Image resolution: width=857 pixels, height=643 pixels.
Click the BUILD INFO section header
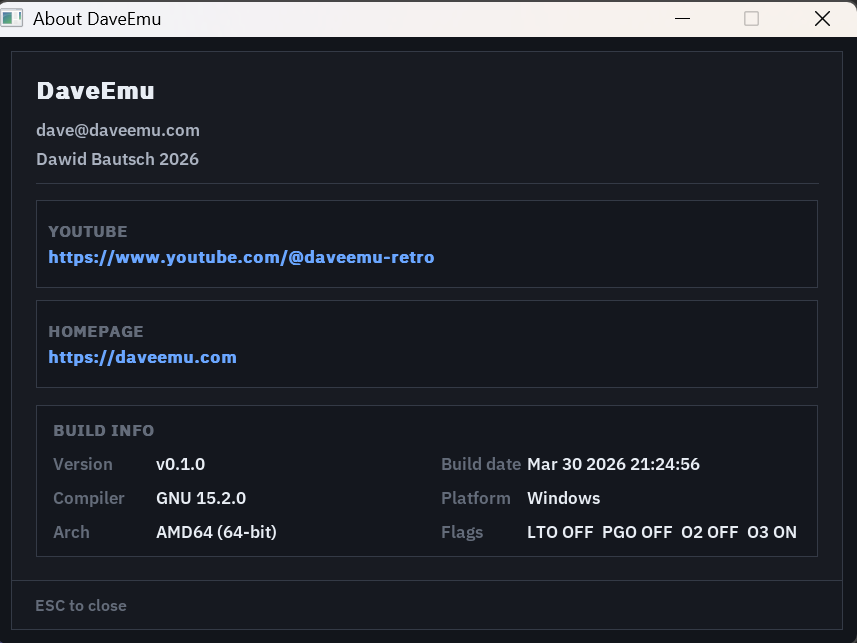coord(103,431)
